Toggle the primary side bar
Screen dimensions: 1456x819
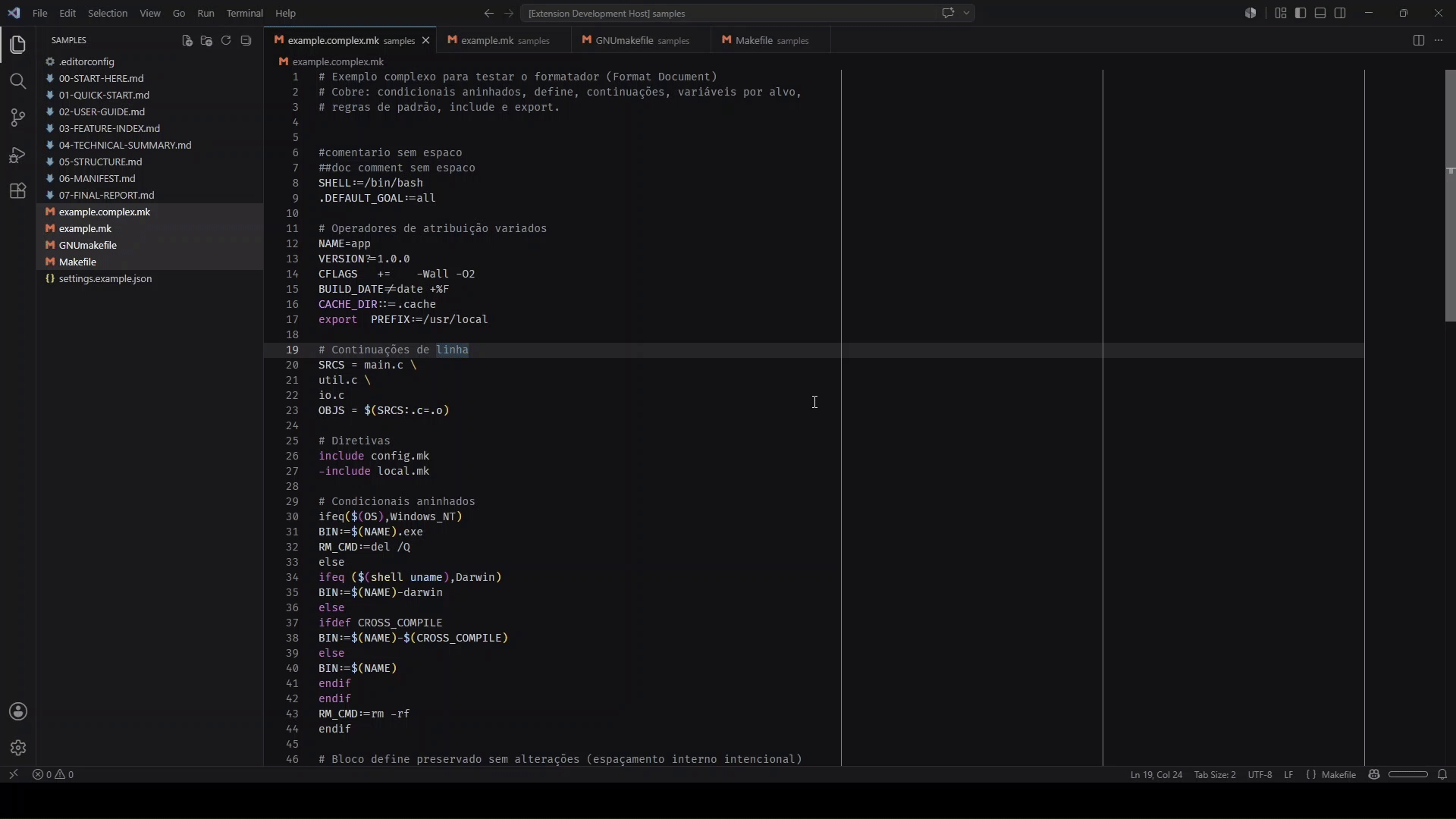(1301, 13)
